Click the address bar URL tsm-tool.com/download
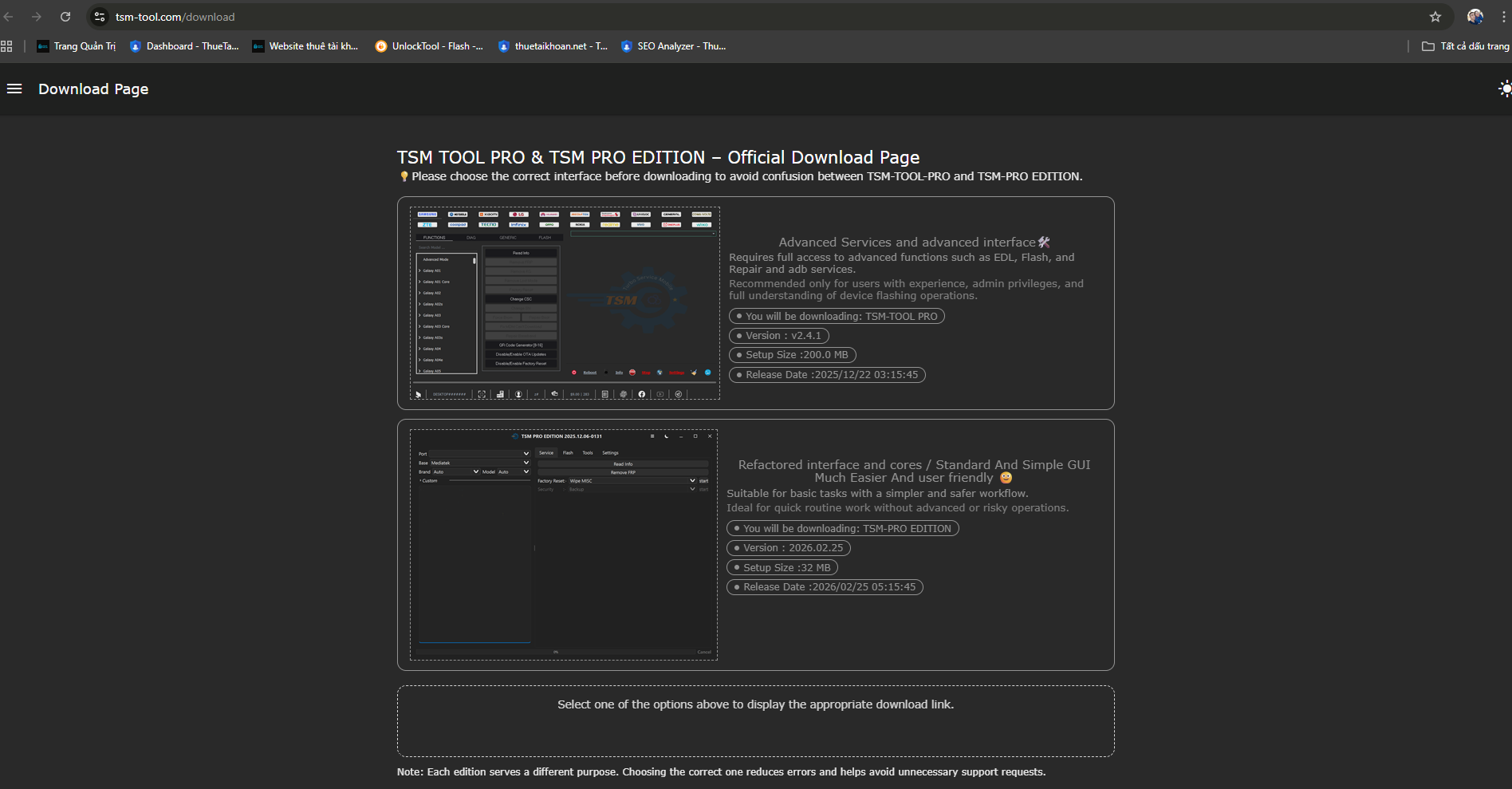The width and height of the screenshot is (1512, 789). pos(175,17)
